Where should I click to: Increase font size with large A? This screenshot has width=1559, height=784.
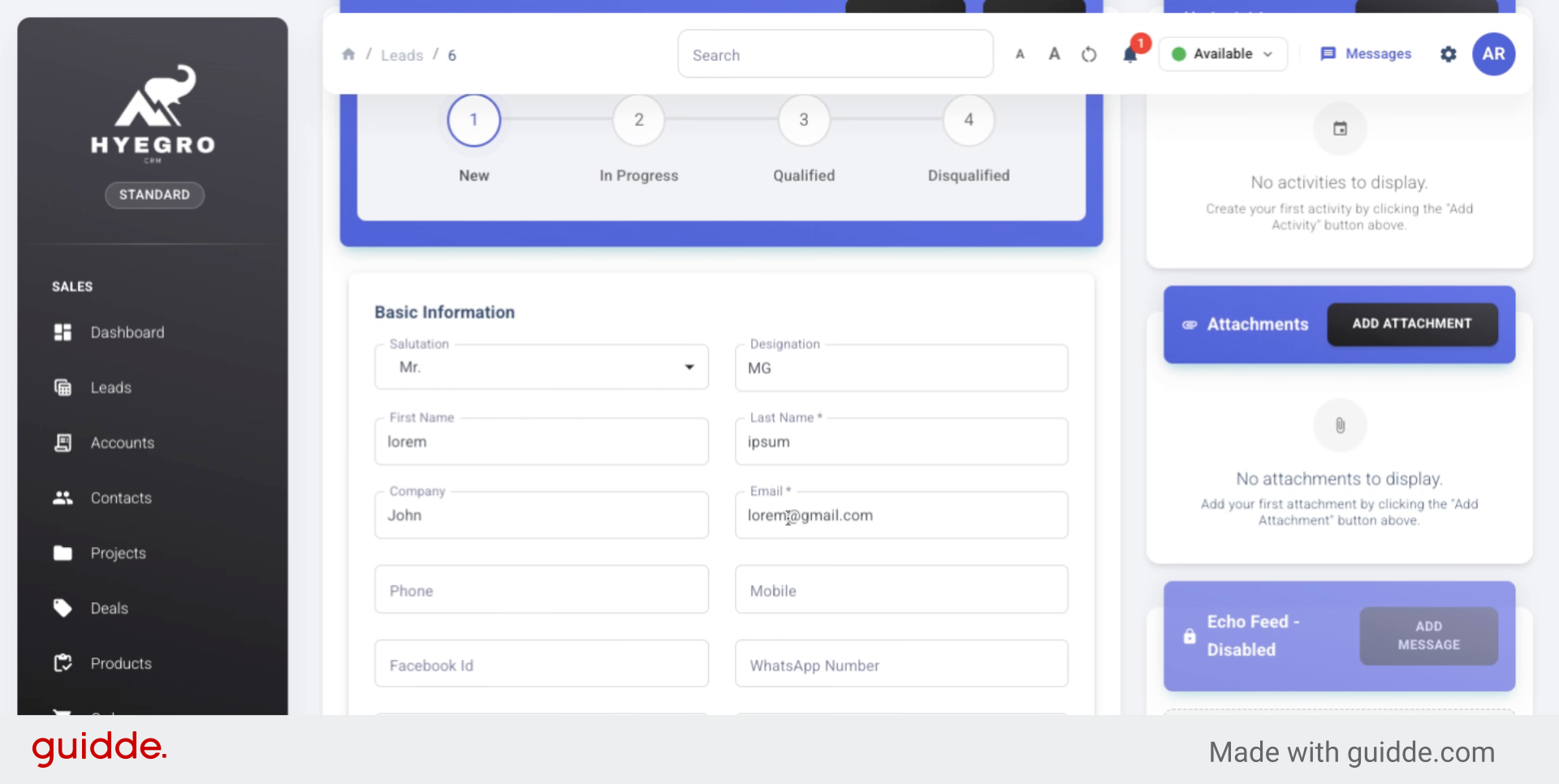1054,54
